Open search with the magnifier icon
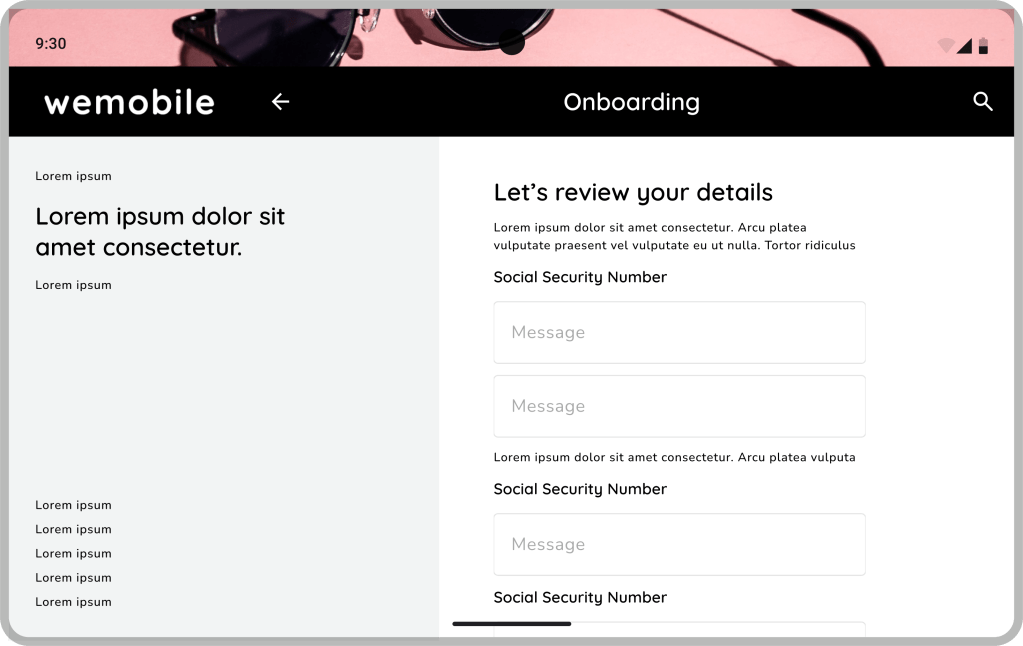The width and height of the screenshot is (1023, 646). coord(983,102)
